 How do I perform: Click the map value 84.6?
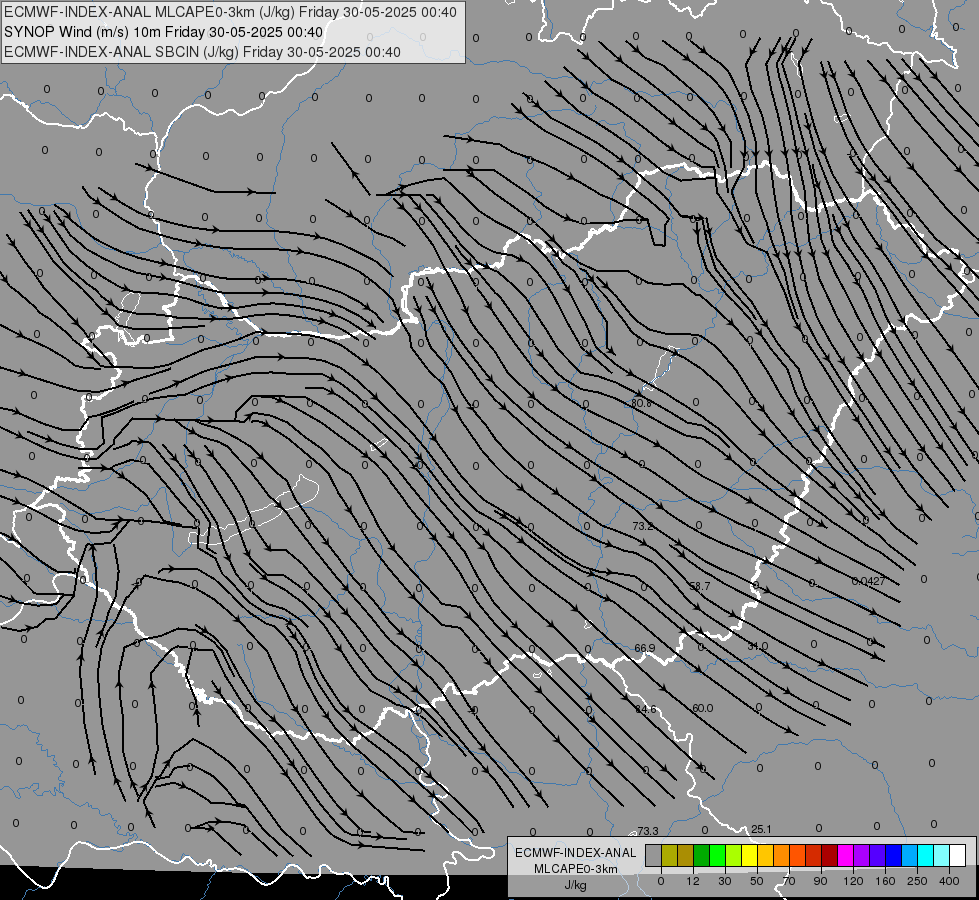(x=646, y=710)
